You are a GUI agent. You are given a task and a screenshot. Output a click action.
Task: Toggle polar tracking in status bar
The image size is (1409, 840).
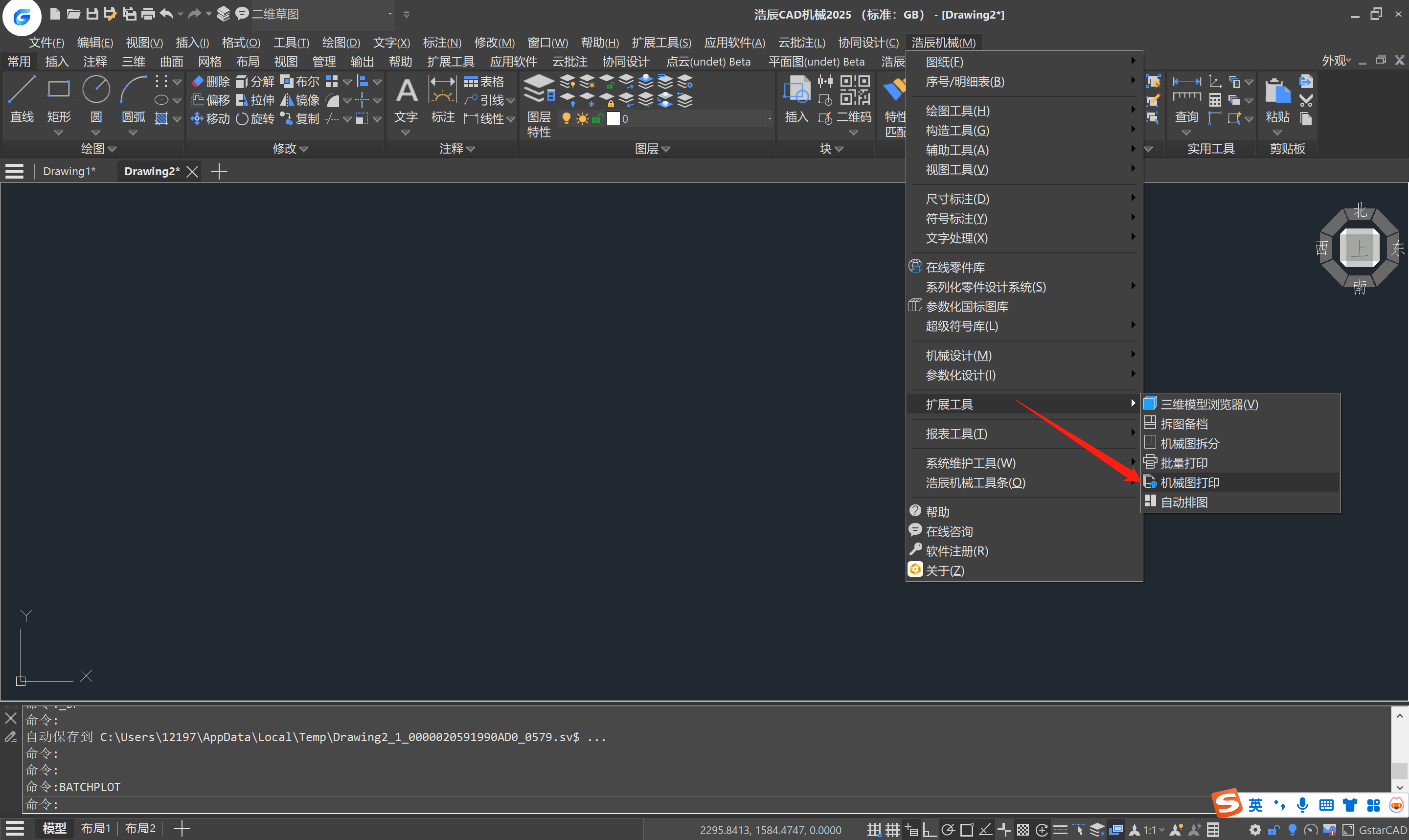pyautogui.click(x=948, y=830)
